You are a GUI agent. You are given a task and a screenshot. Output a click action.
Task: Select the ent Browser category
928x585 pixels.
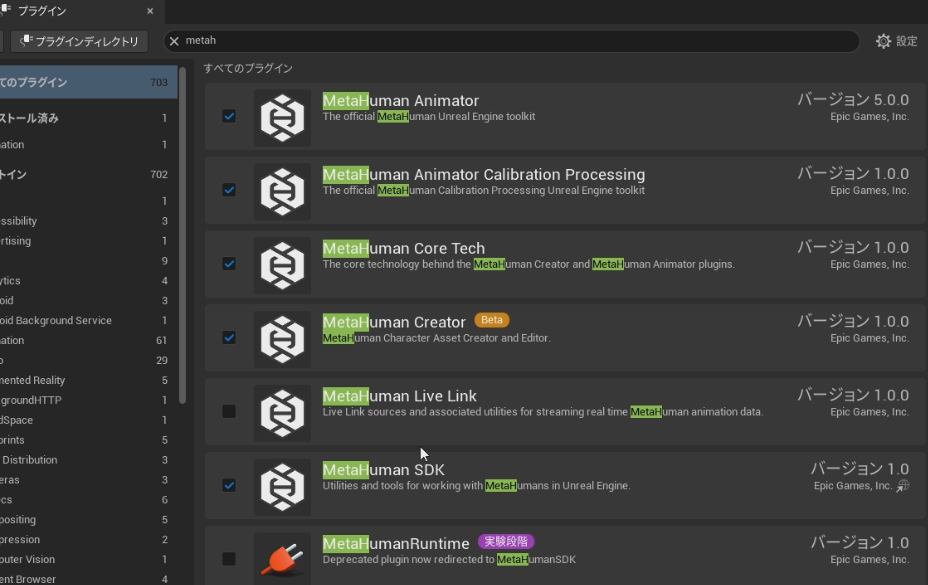pos(89,579)
